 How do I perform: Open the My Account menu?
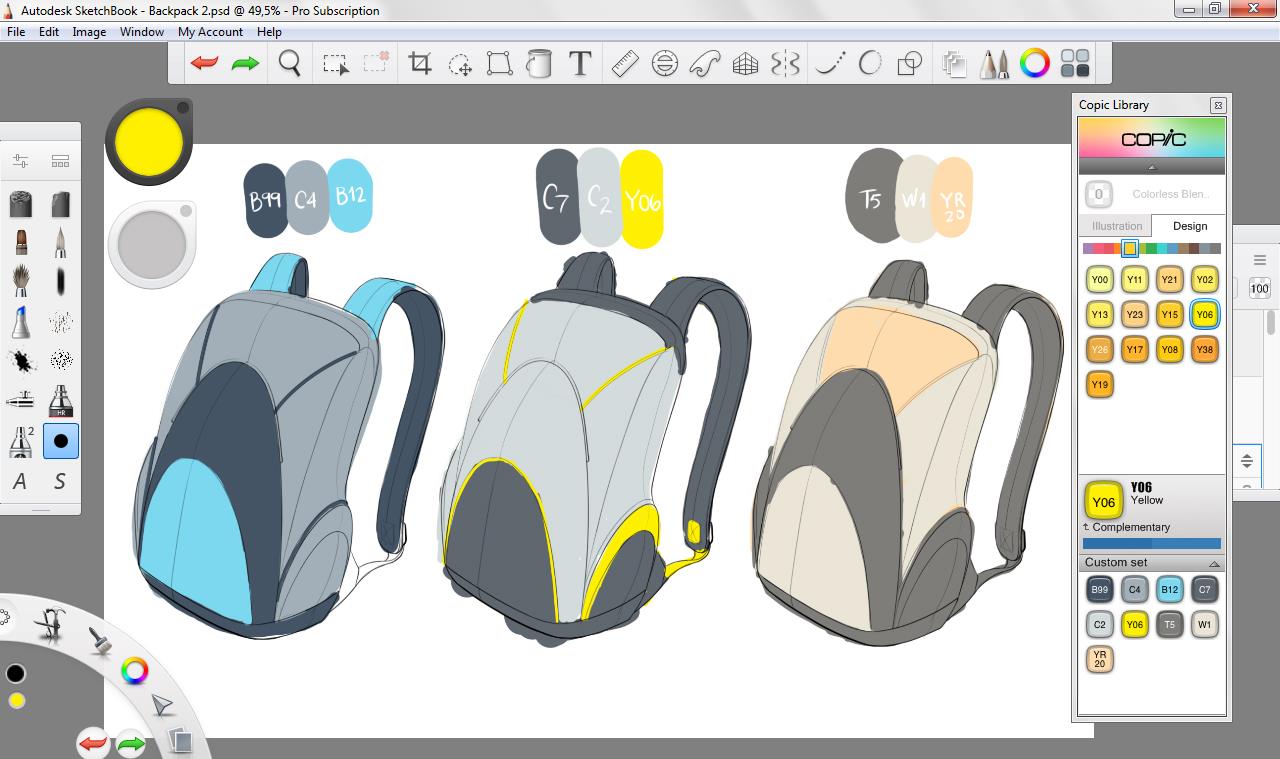coord(210,32)
